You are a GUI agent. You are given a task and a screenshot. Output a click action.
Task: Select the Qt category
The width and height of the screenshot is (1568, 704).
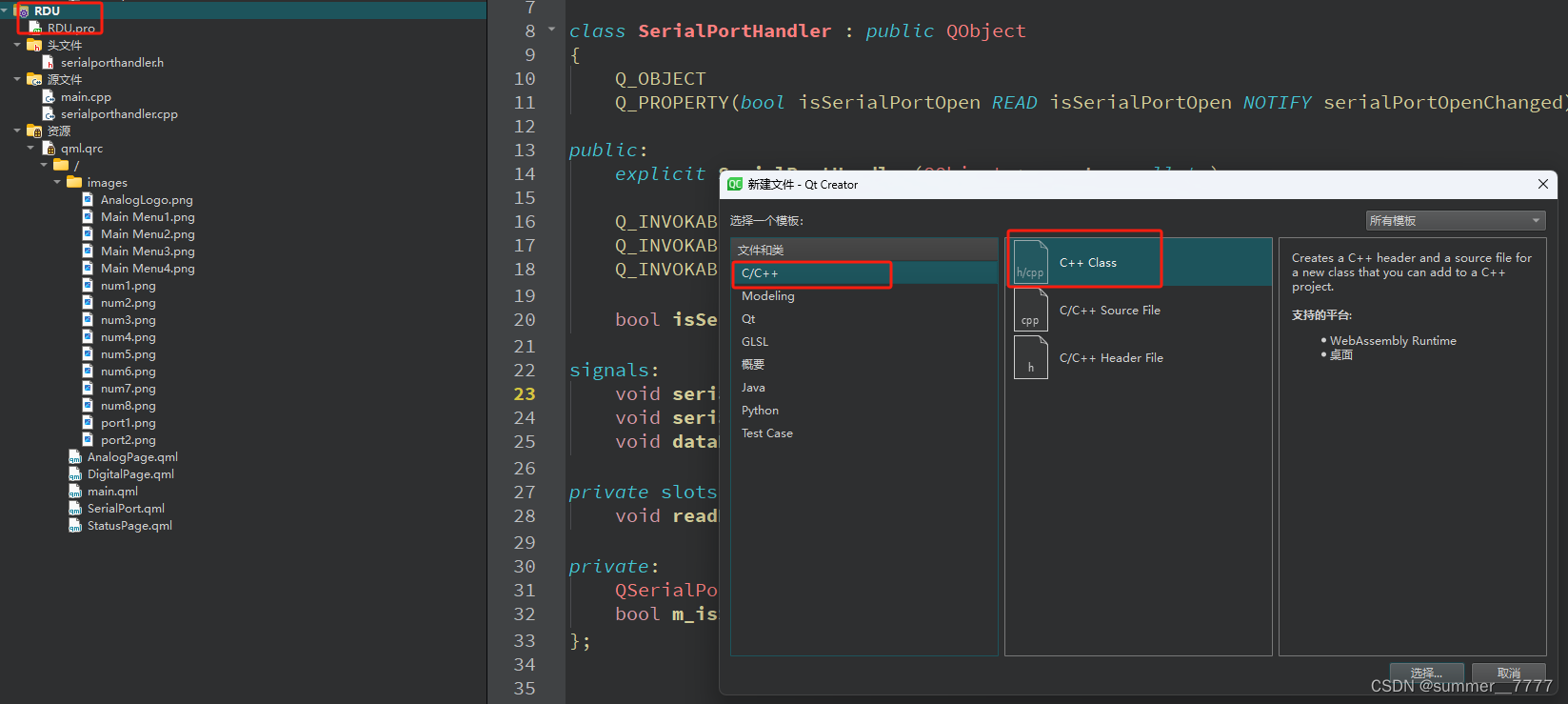[864, 319]
